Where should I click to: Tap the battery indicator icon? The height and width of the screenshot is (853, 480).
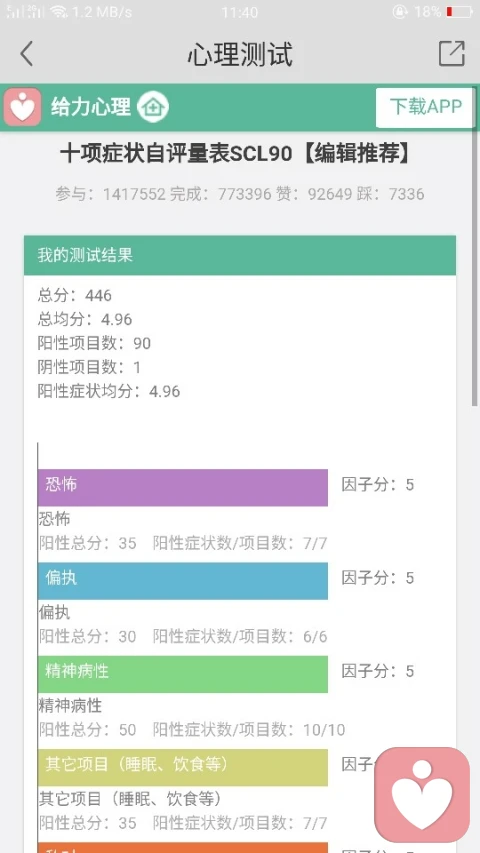coord(459,11)
